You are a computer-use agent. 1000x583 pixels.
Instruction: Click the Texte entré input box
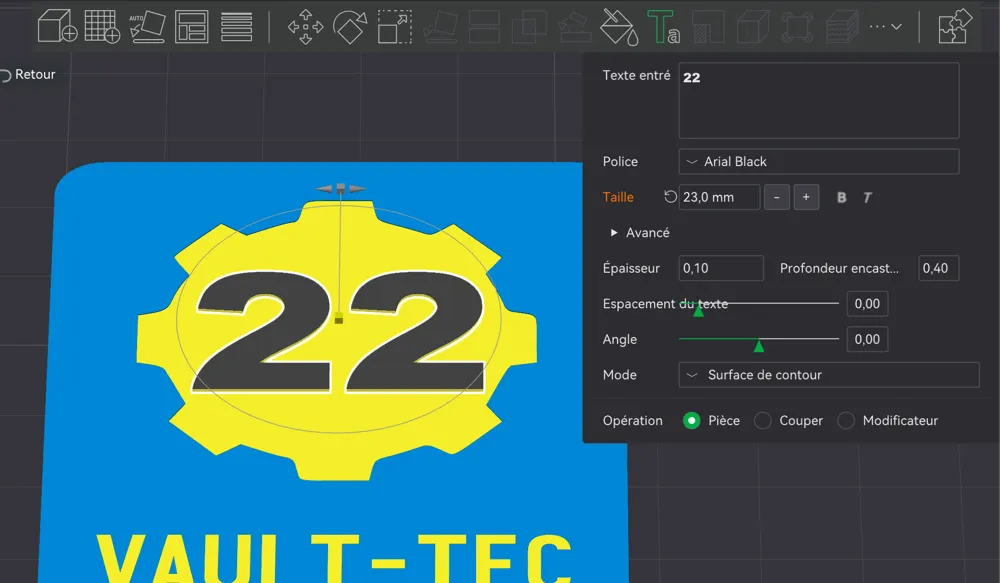(819, 100)
